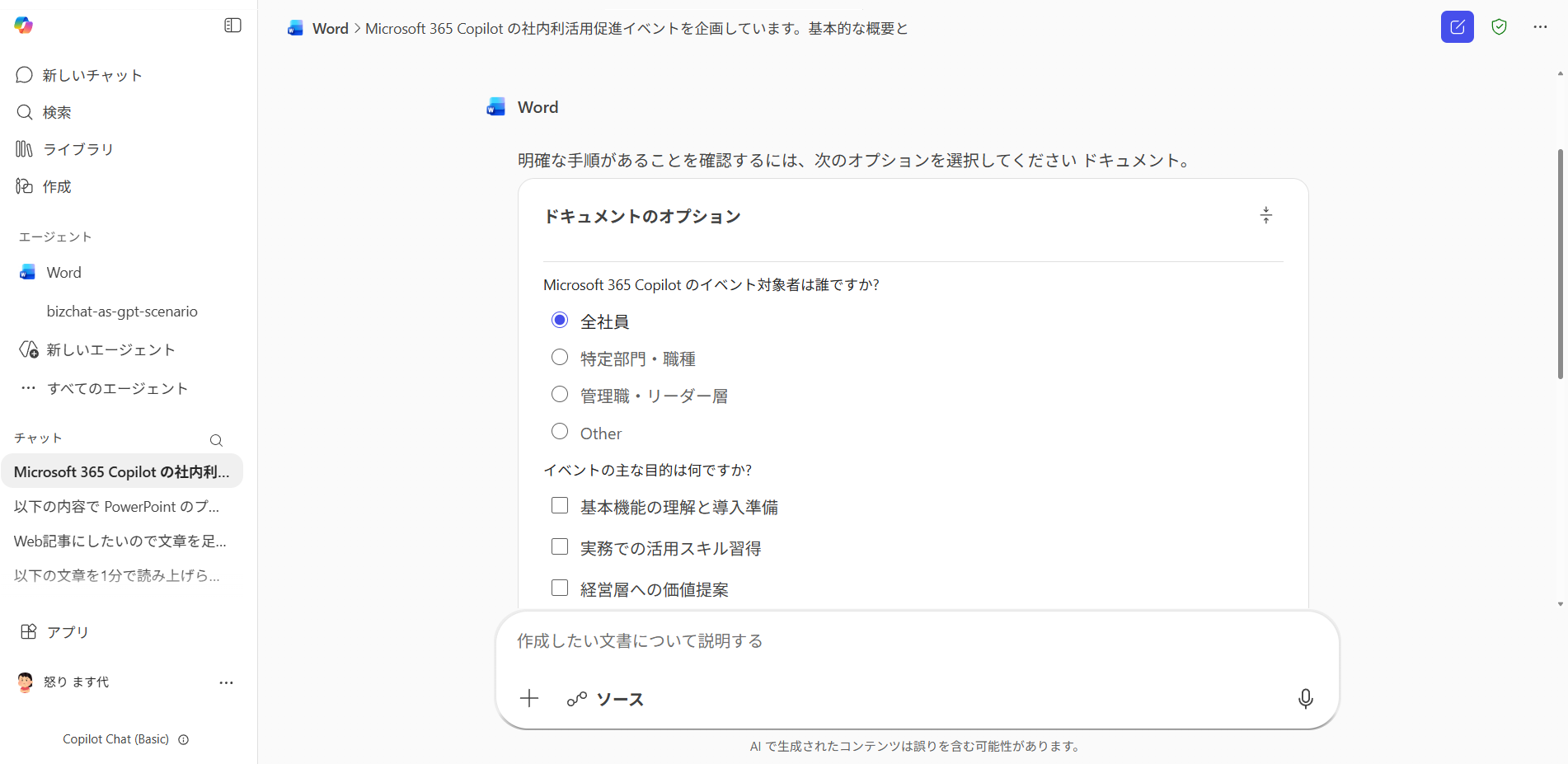This screenshot has width=1568, height=764.
Task: Collapse the ドキュメントのオプション card
Action: [1265, 216]
